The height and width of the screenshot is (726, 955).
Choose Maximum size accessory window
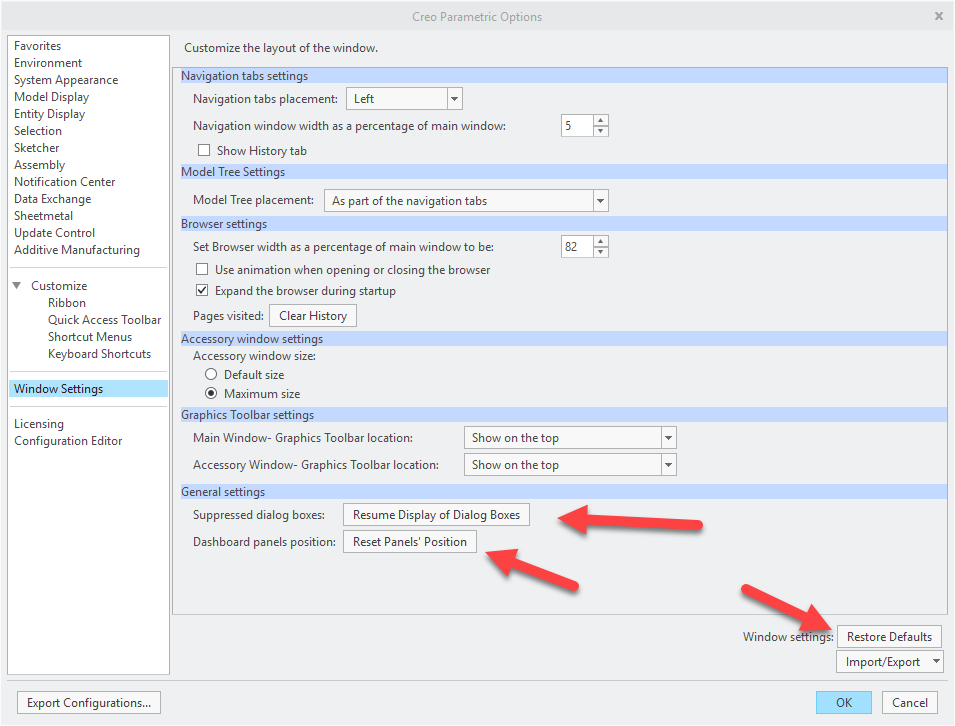(x=211, y=393)
